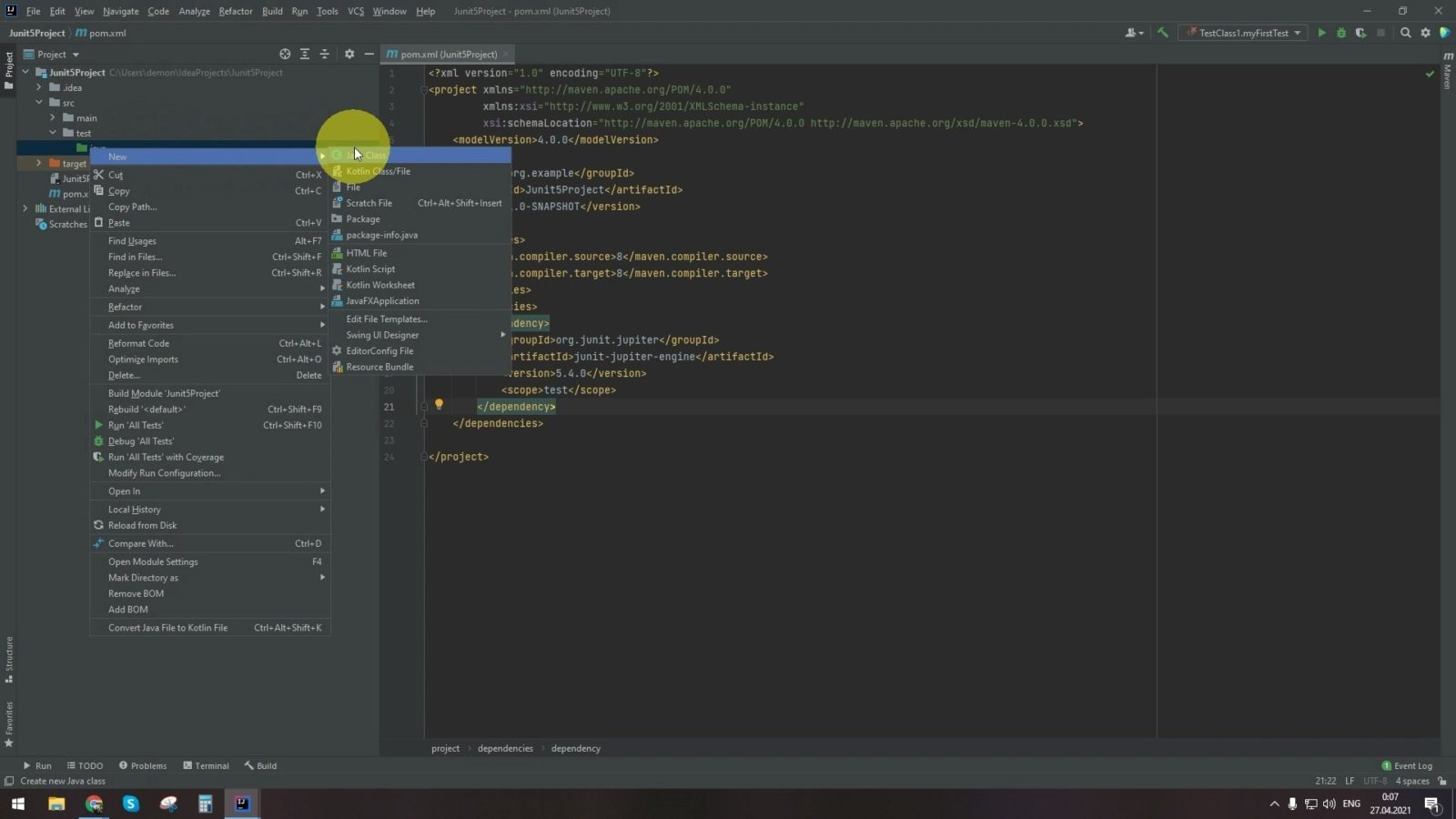This screenshot has width=1456, height=819.
Task: Click Reload from Disk in context menu
Action: 142,525
